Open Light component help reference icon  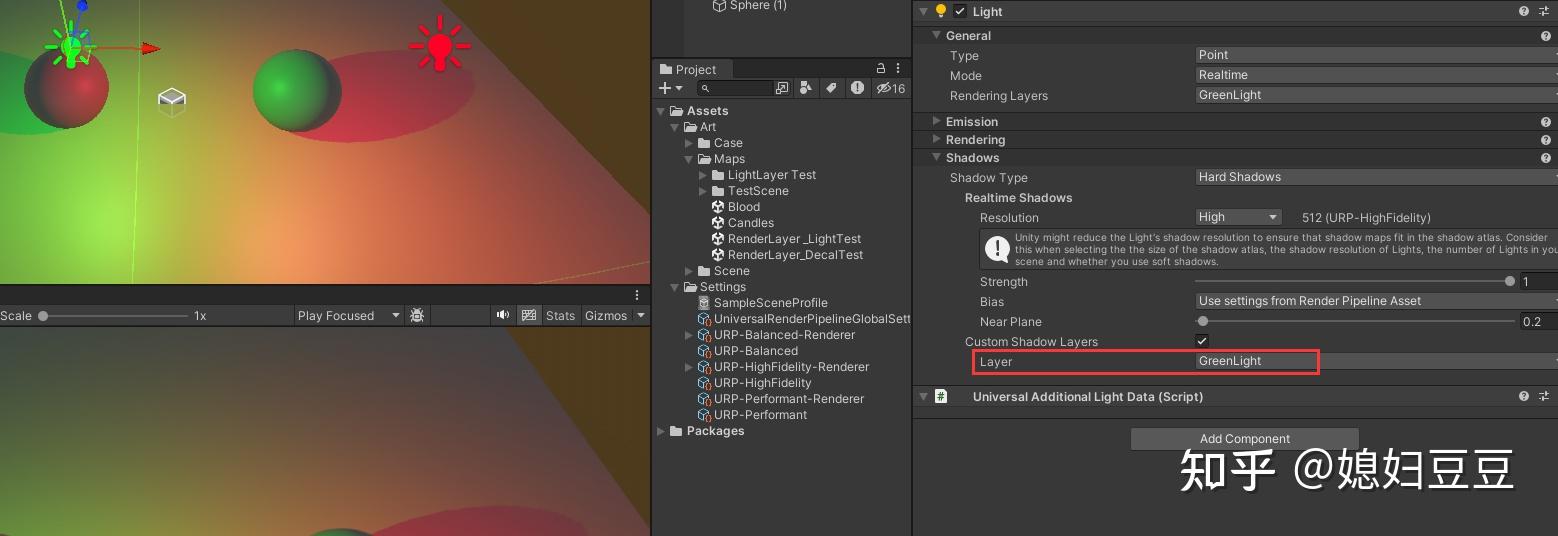coord(1524,12)
